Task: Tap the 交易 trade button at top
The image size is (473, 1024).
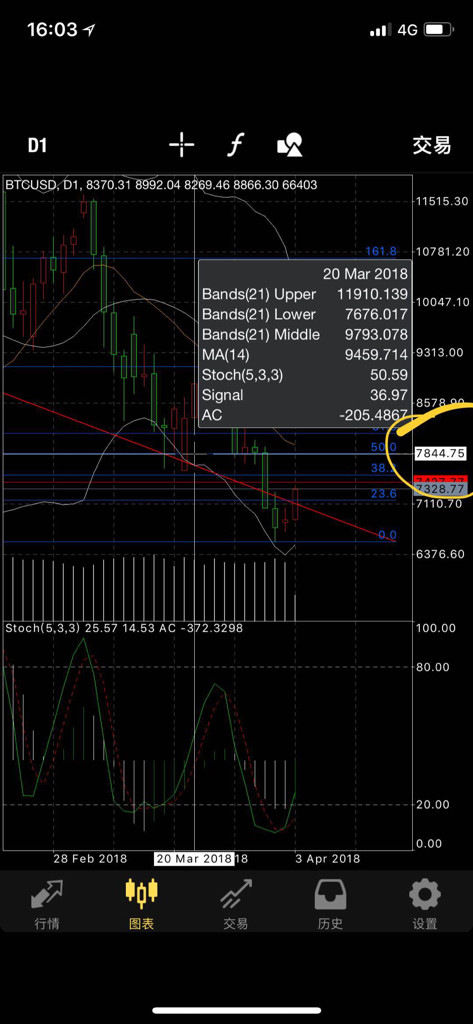Action: (x=431, y=145)
